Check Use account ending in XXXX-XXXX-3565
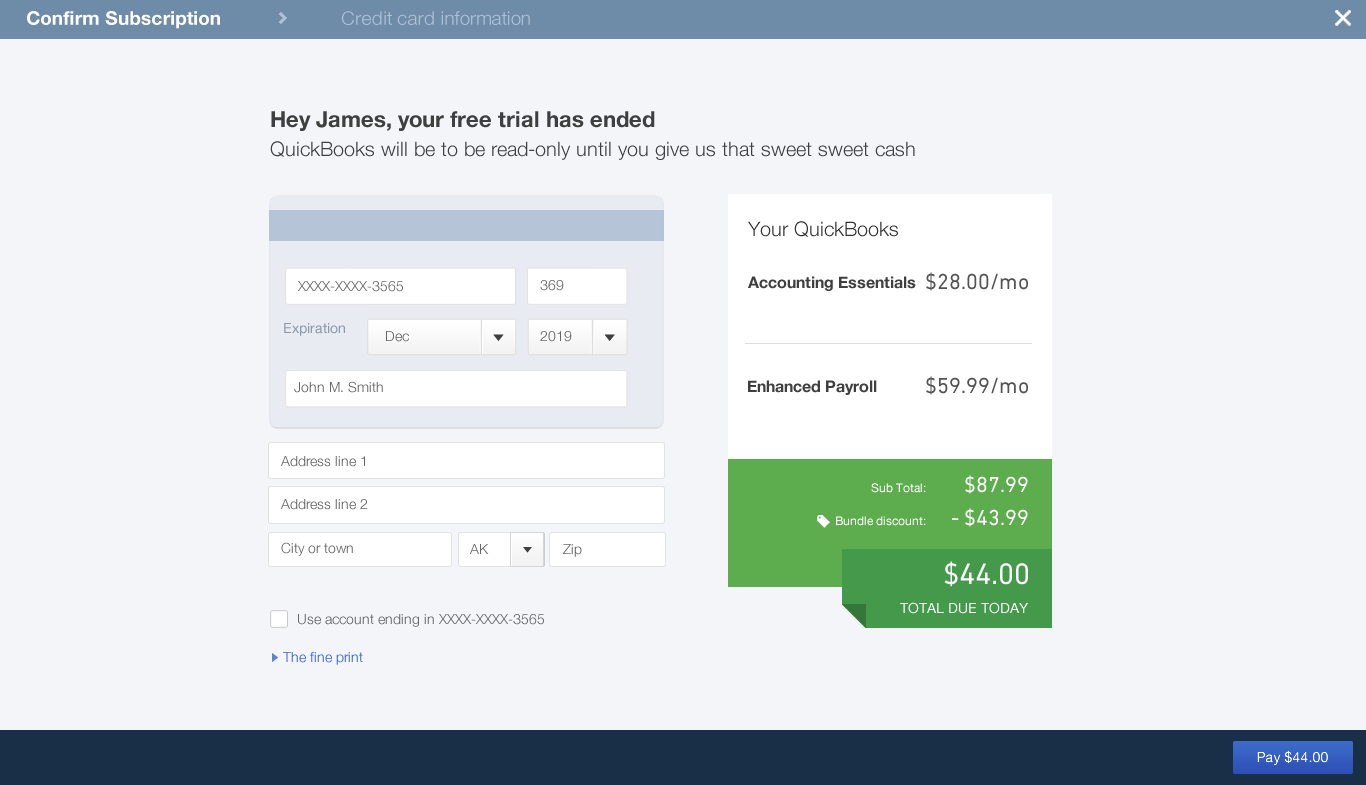 click(x=279, y=619)
